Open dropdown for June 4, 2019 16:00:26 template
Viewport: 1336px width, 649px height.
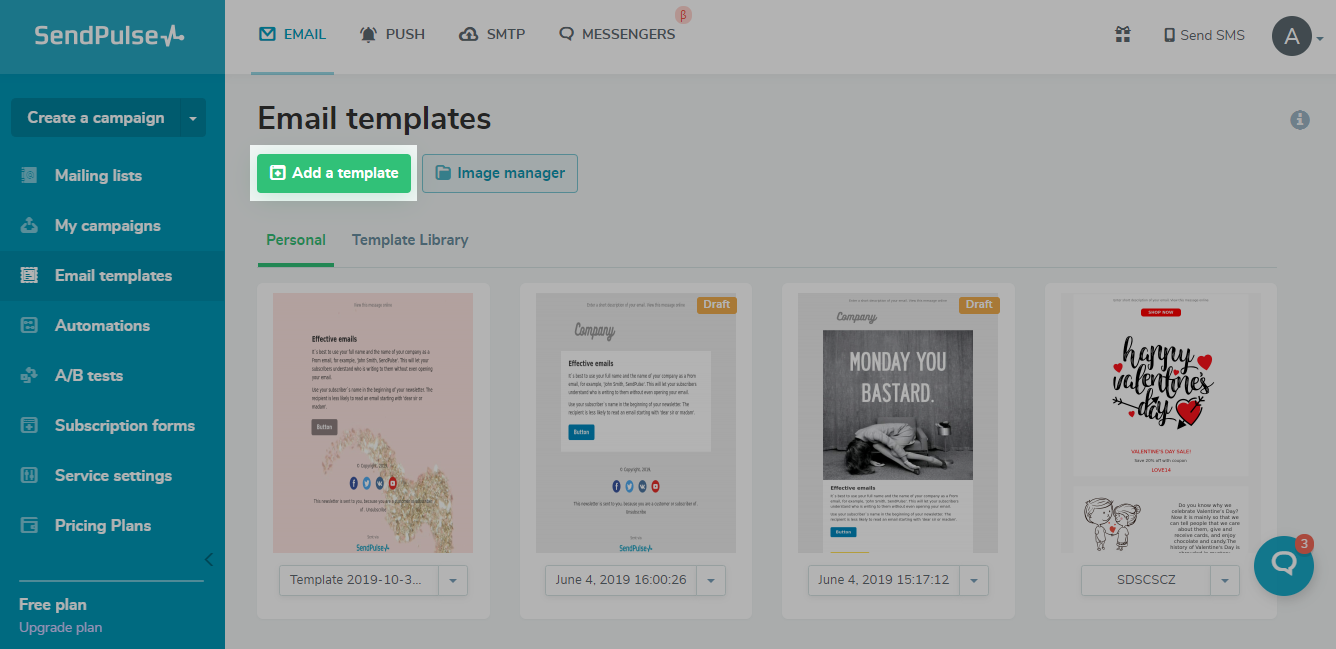pos(711,580)
